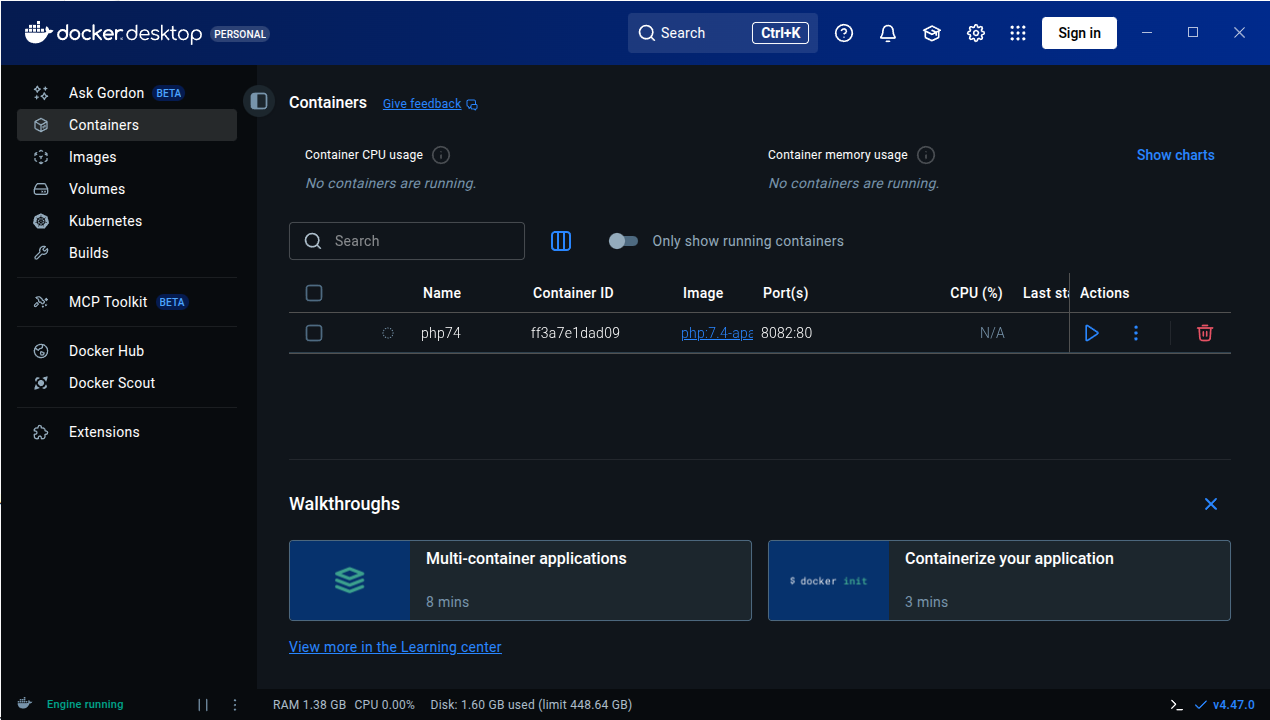Start the php74 container

coord(1091,333)
